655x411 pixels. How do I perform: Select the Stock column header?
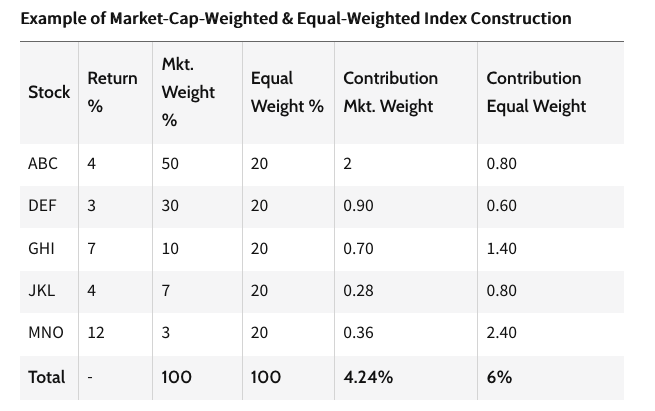click(x=49, y=92)
